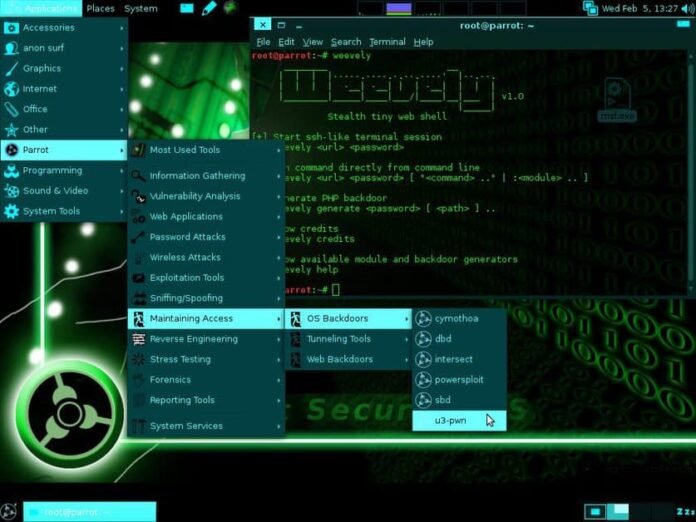Click the Tunneling Tools icon

295,339
